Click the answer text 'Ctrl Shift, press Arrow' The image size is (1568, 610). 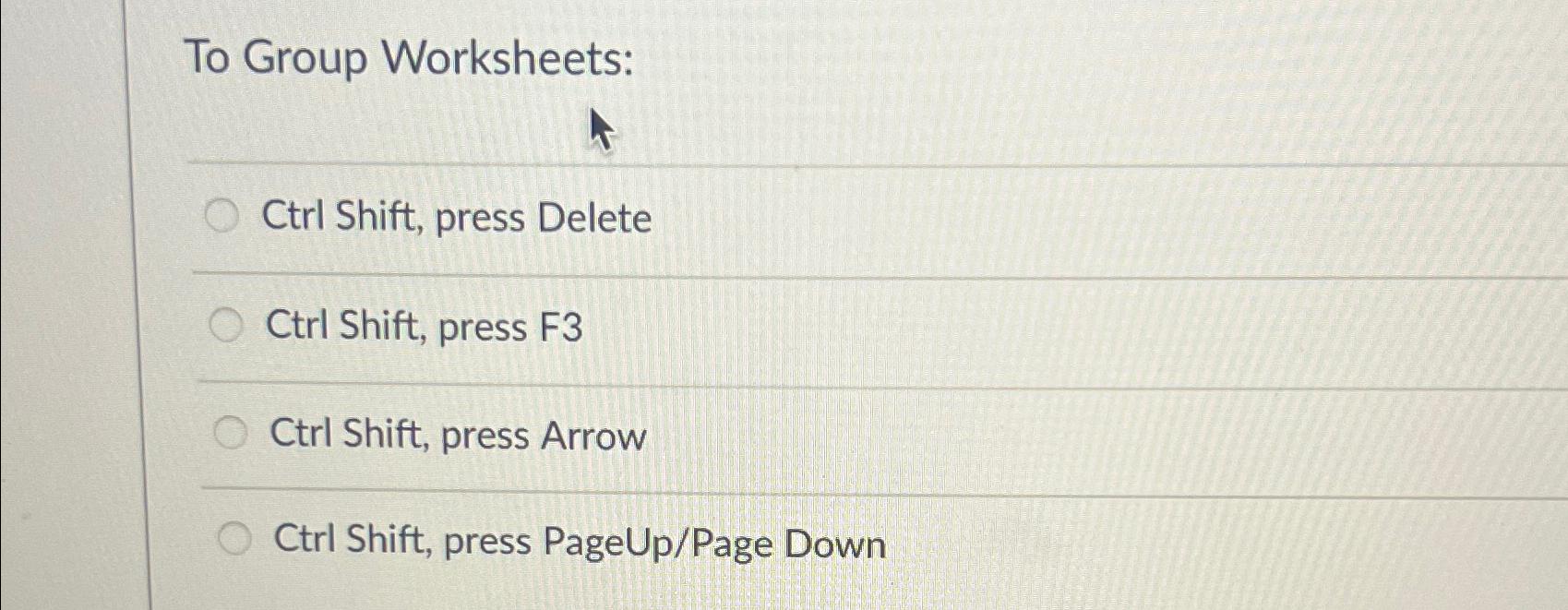[456, 435]
